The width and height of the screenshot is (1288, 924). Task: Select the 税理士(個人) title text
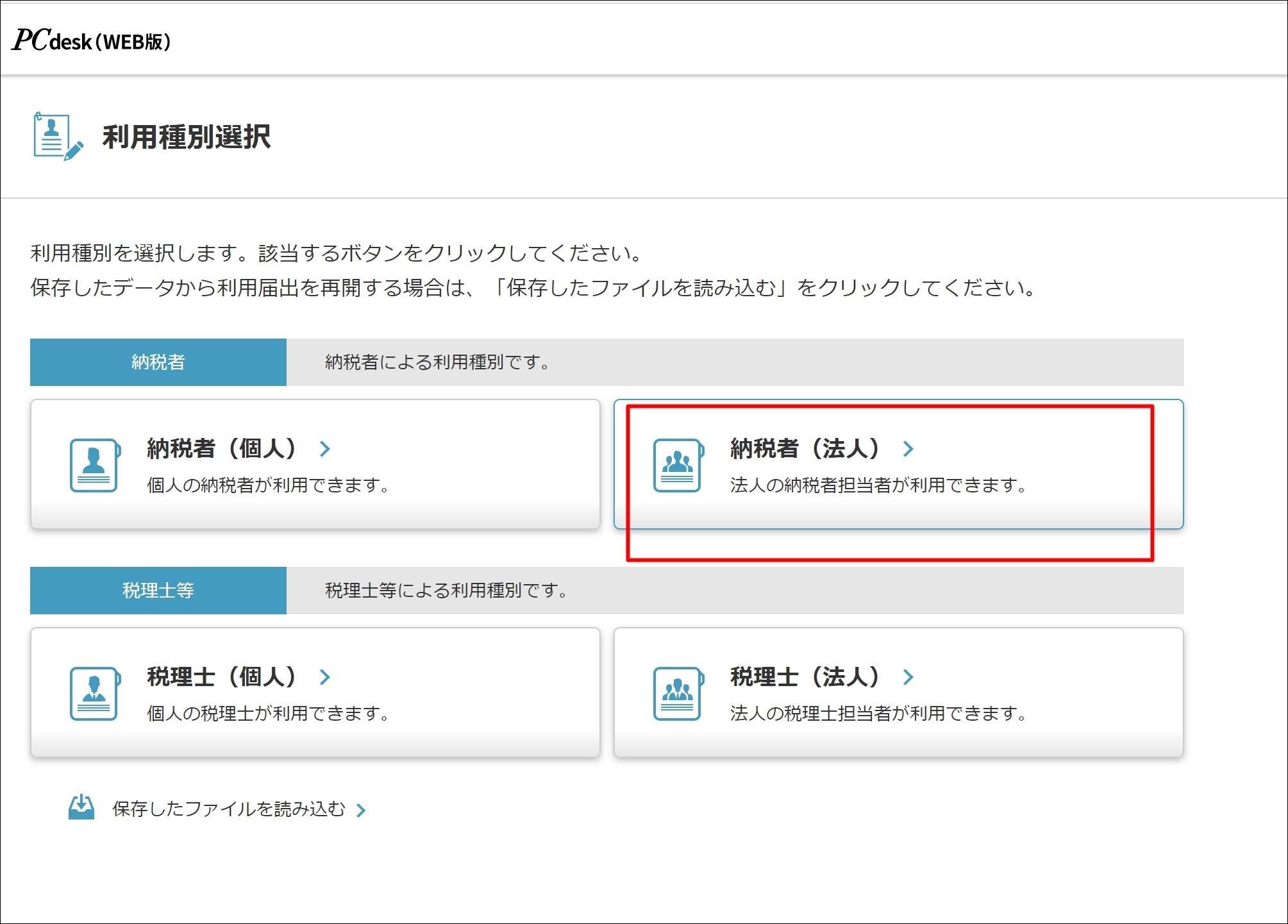click(x=222, y=676)
